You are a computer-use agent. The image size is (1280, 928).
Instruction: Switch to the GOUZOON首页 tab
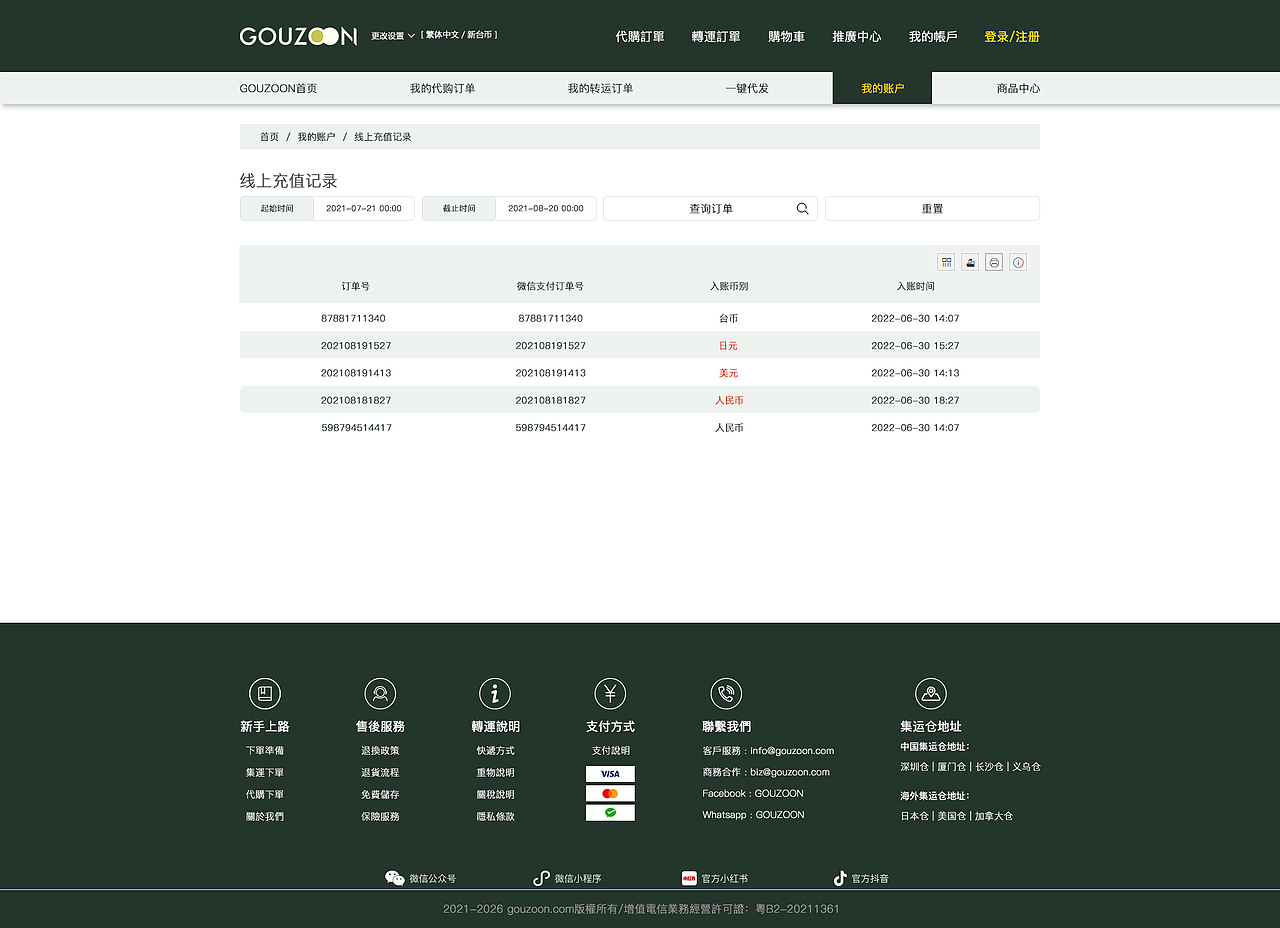(x=278, y=88)
